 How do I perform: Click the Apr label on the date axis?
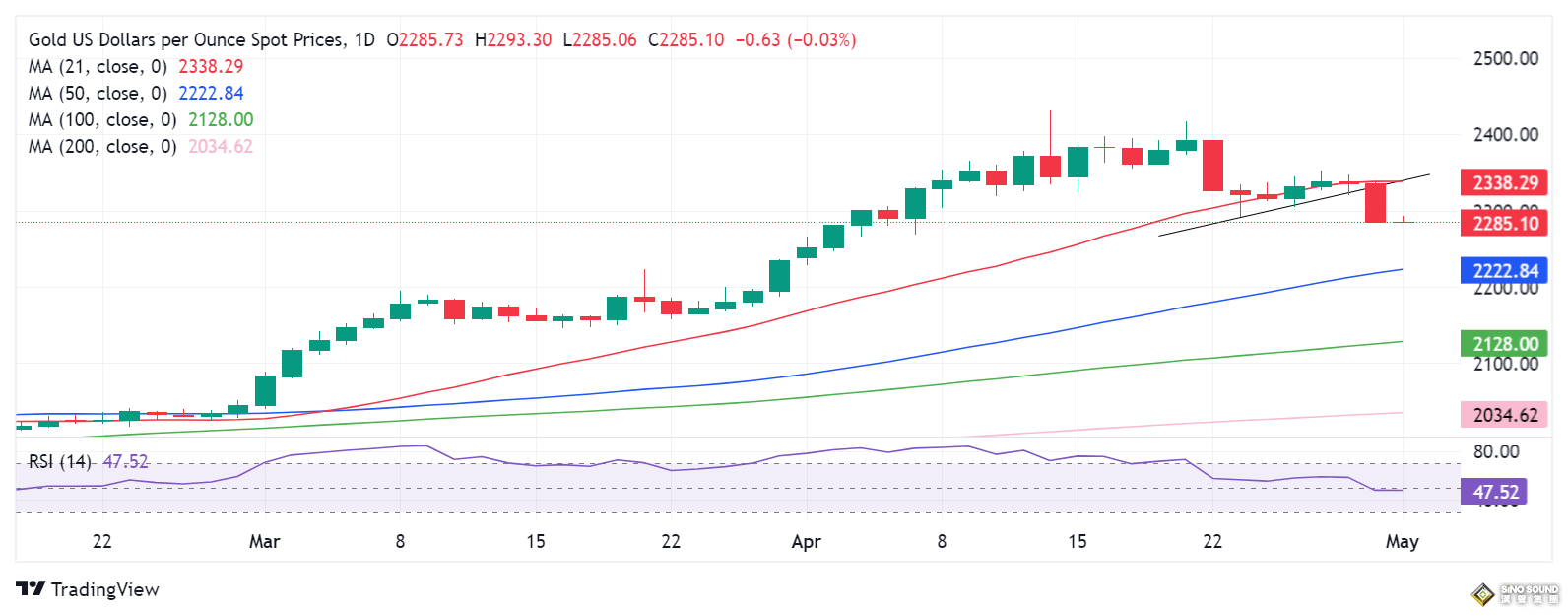(x=806, y=541)
